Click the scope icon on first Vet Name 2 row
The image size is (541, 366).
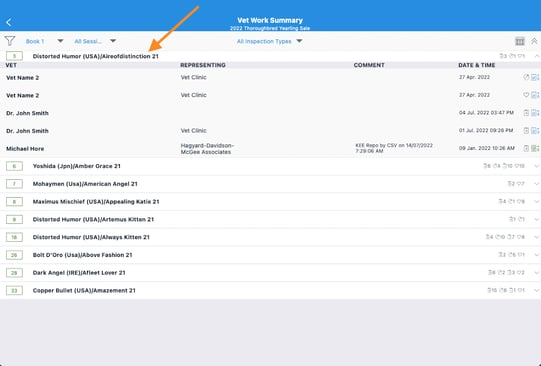pyautogui.click(x=526, y=77)
